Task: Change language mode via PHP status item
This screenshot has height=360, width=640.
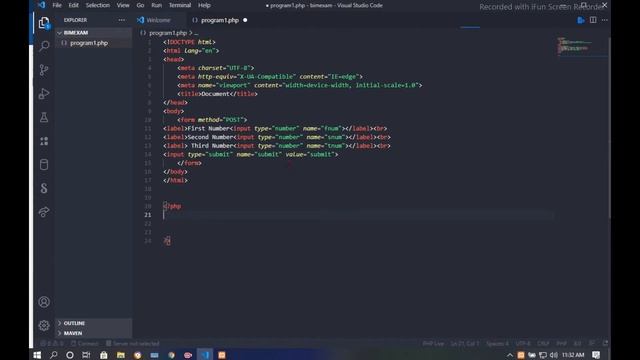Action: (562, 344)
